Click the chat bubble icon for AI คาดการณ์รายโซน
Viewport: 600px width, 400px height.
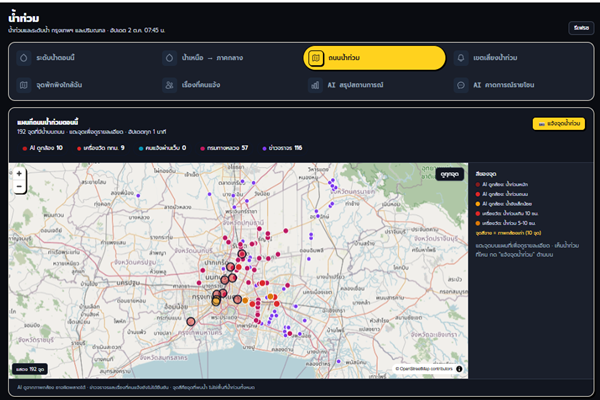click(461, 85)
